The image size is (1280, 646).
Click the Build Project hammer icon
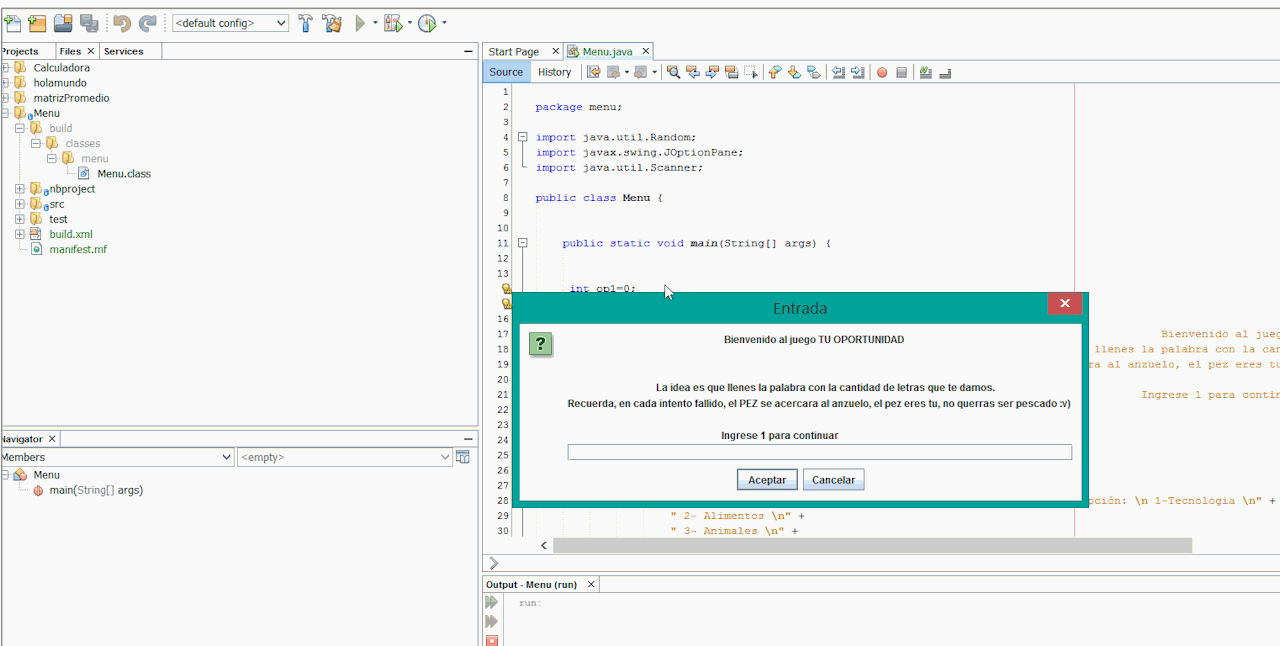pos(306,22)
